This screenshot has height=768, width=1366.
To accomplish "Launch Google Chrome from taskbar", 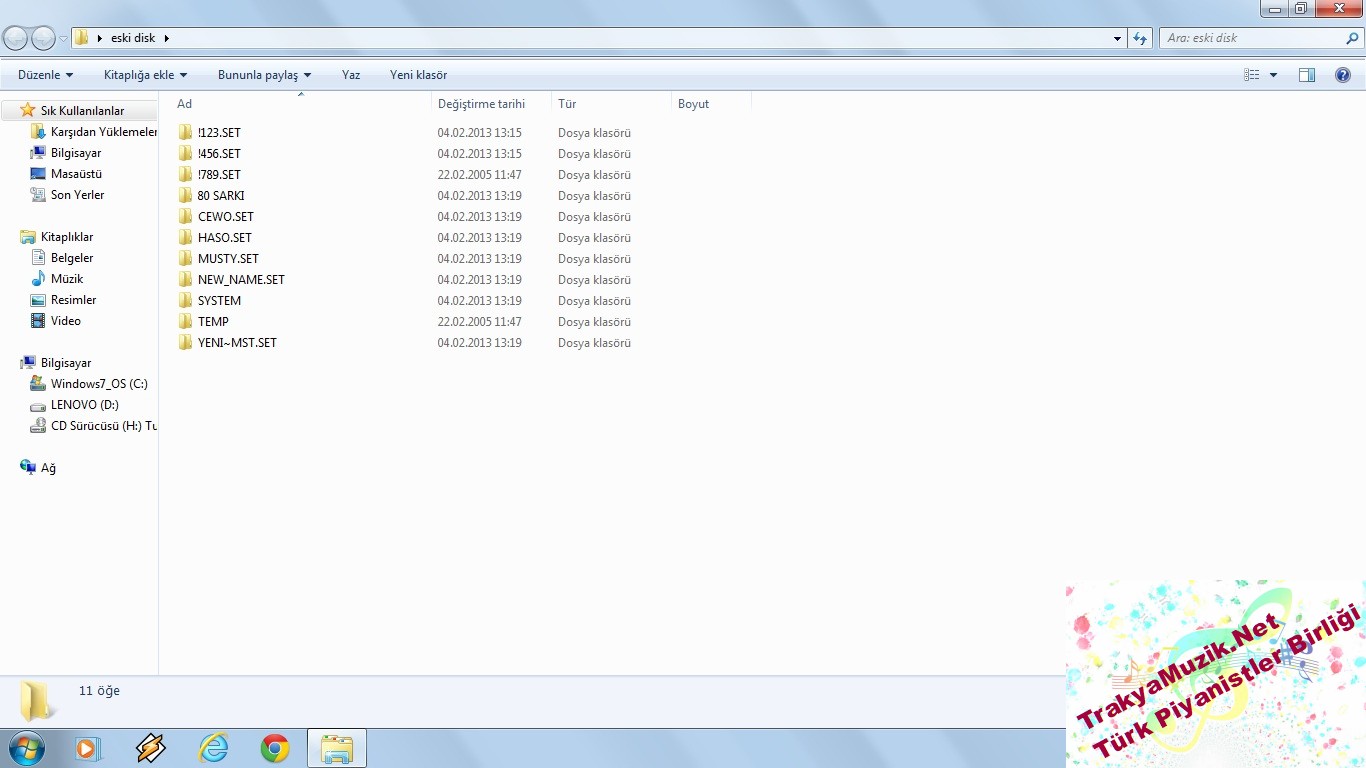I will pos(275,748).
